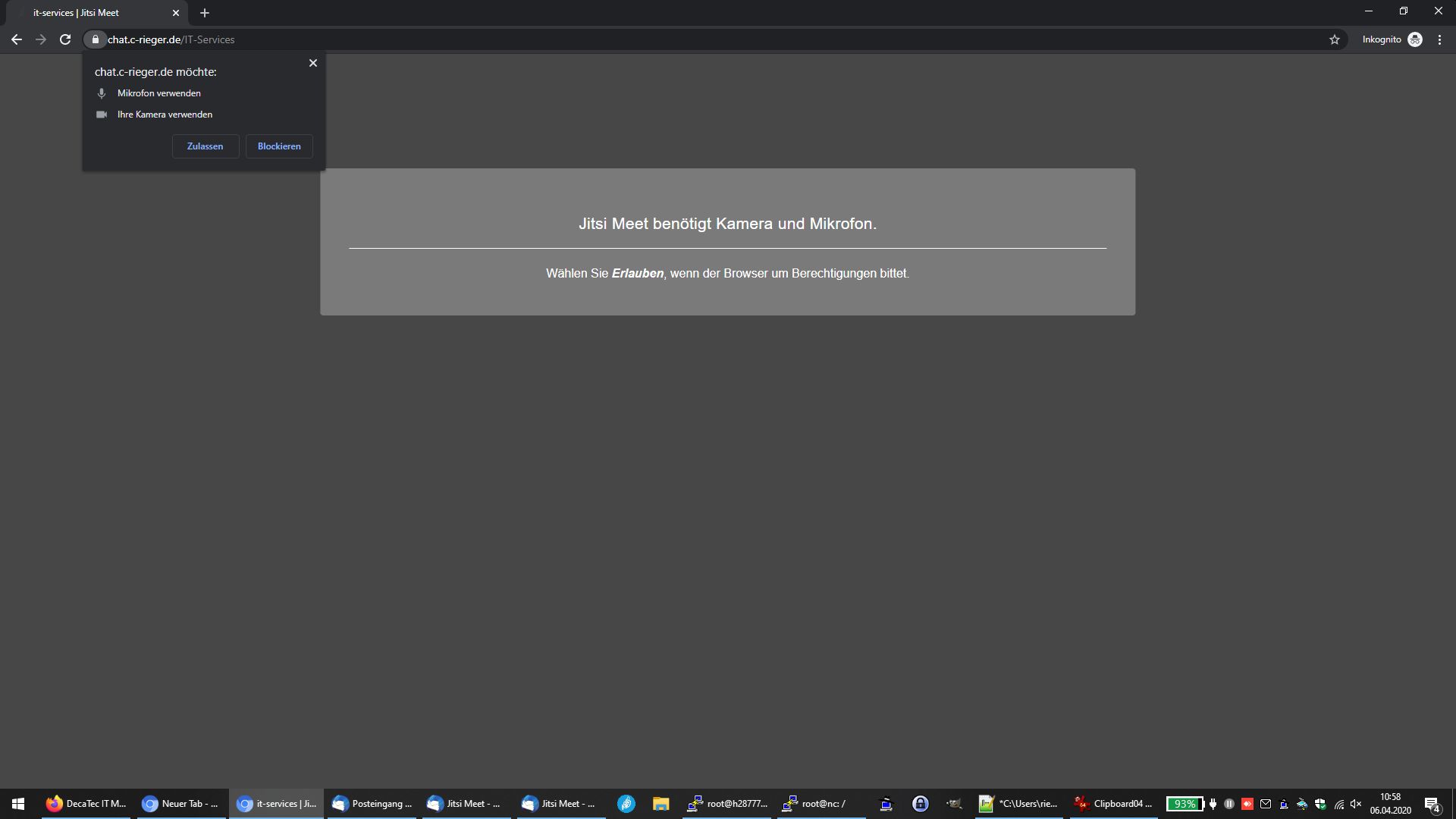Open the Chrome three-dot menu

[1439, 39]
